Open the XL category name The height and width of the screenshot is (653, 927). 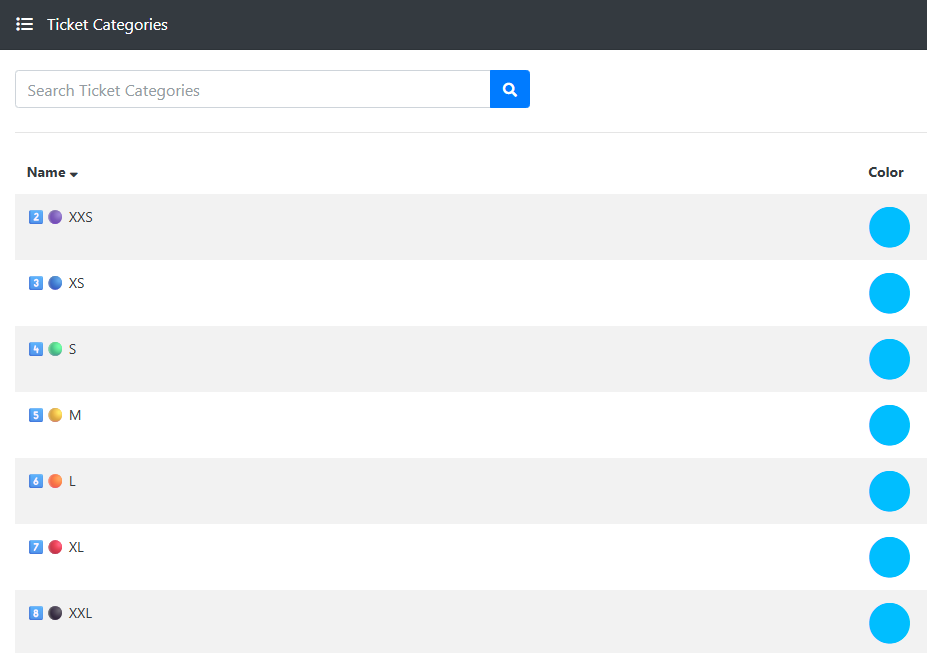point(76,547)
